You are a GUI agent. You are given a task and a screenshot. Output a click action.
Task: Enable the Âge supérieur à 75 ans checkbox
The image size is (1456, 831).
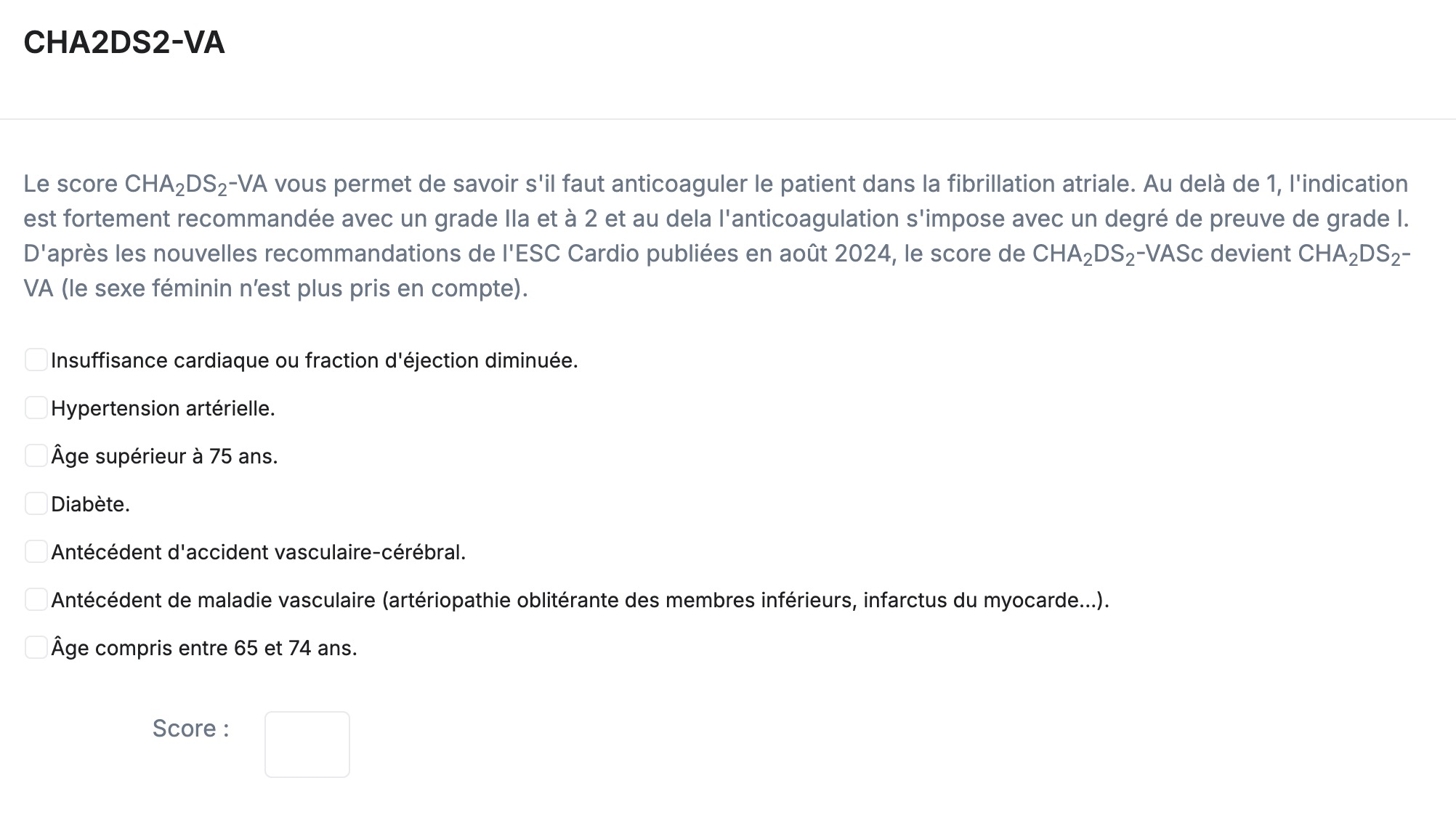coord(36,455)
